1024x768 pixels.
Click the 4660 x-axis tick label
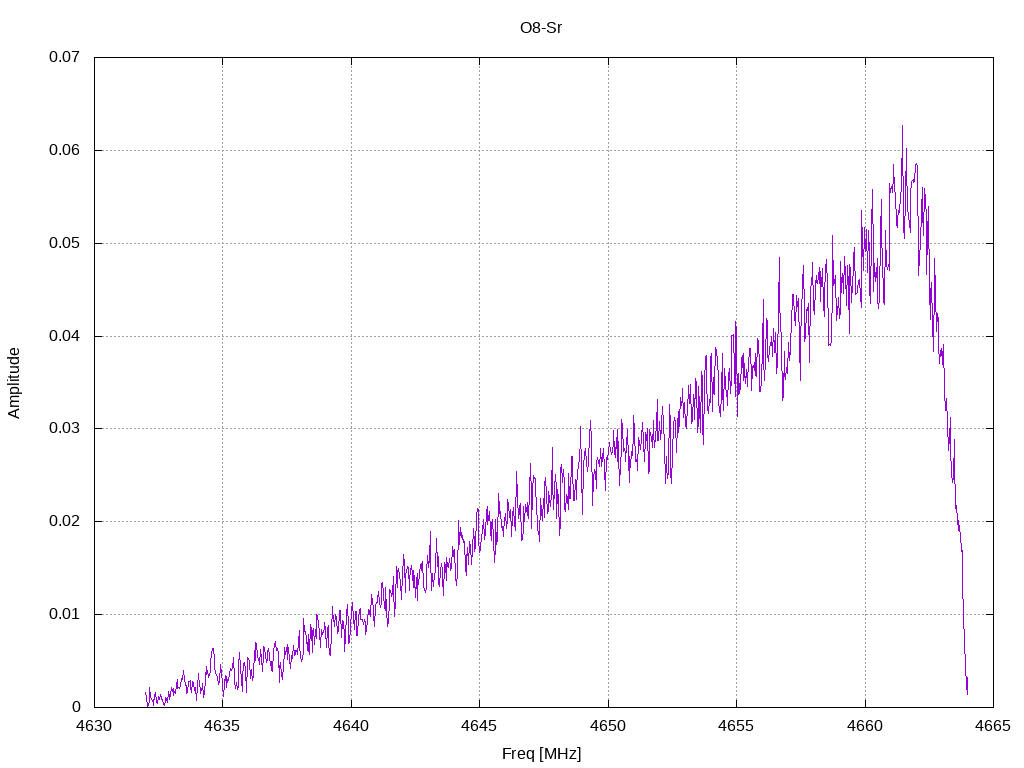click(x=865, y=726)
